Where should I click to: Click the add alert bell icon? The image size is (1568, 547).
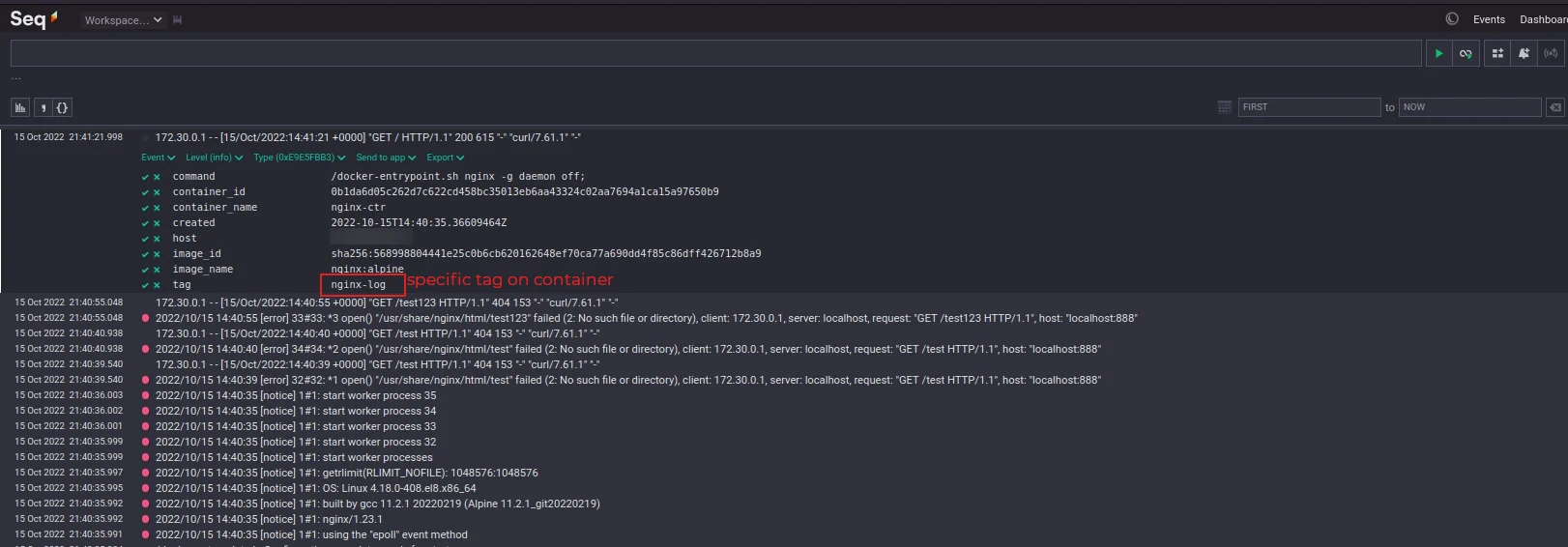click(1524, 53)
